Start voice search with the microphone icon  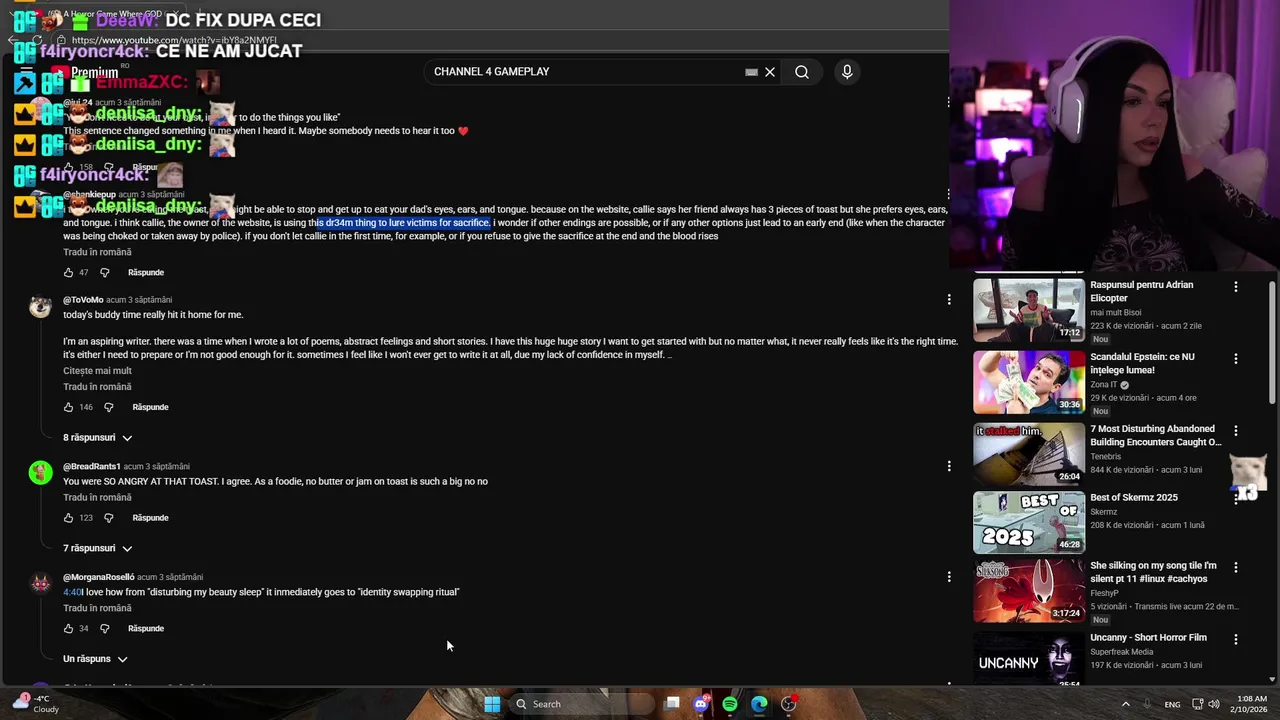tap(847, 72)
